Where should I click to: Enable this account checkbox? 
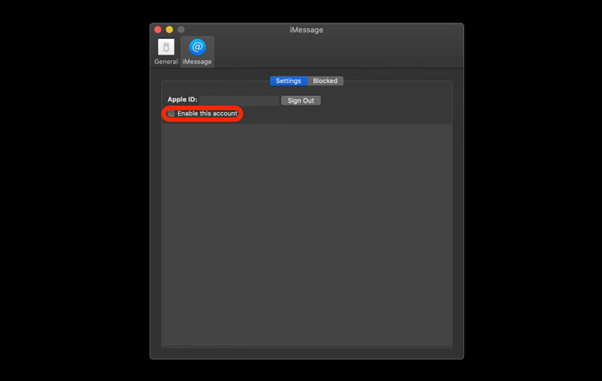[171, 114]
